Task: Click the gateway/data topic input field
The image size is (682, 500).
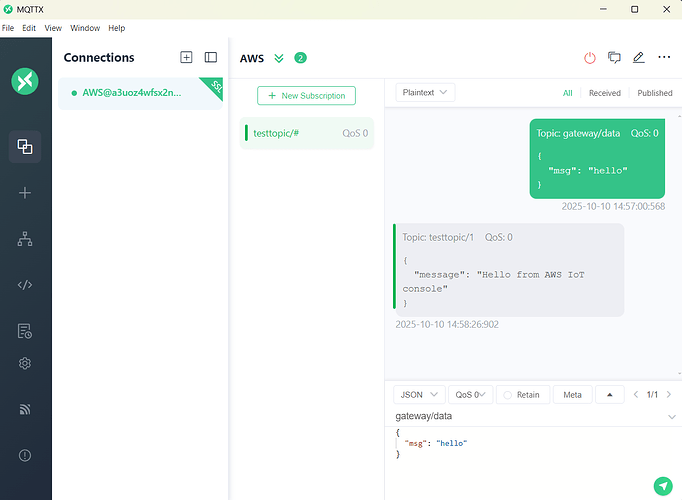Action: pos(525,416)
